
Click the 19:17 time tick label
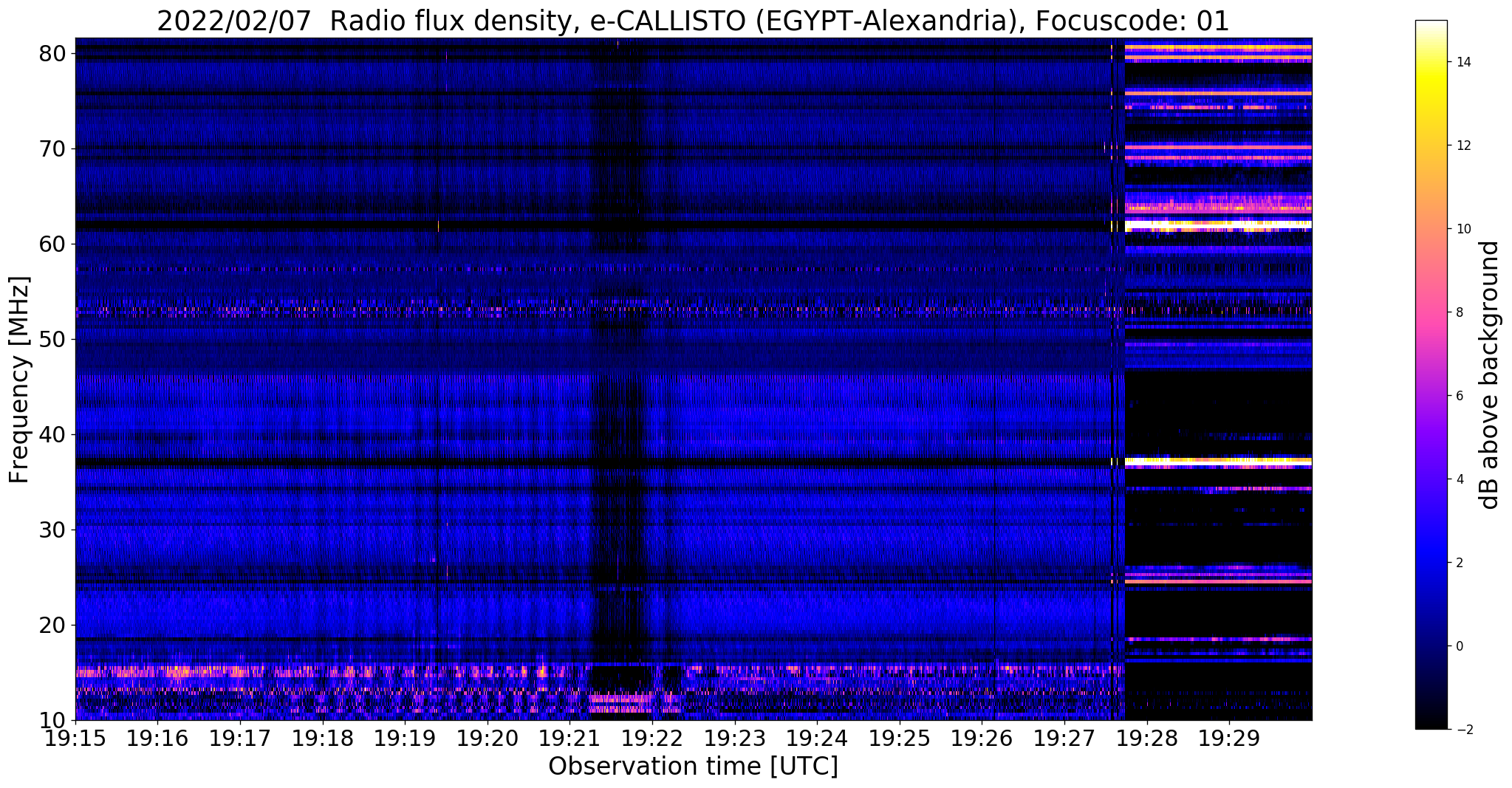[x=240, y=738]
